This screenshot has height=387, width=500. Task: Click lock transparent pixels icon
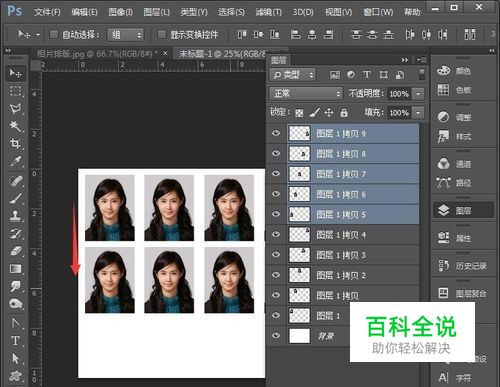click(299, 113)
